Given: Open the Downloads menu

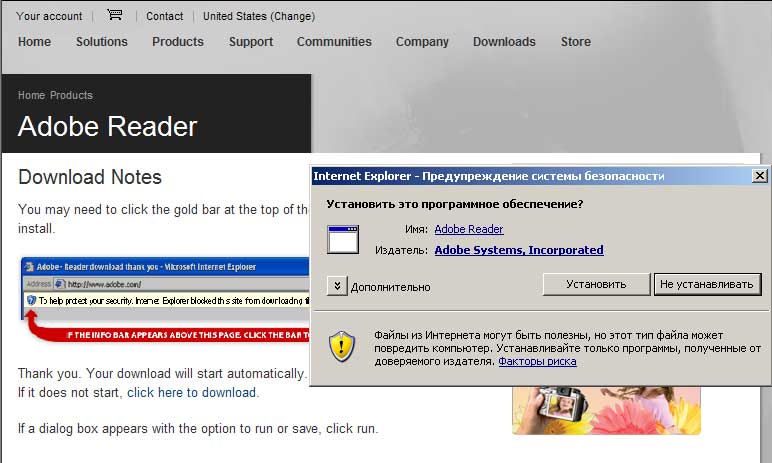Looking at the screenshot, I should point(504,42).
